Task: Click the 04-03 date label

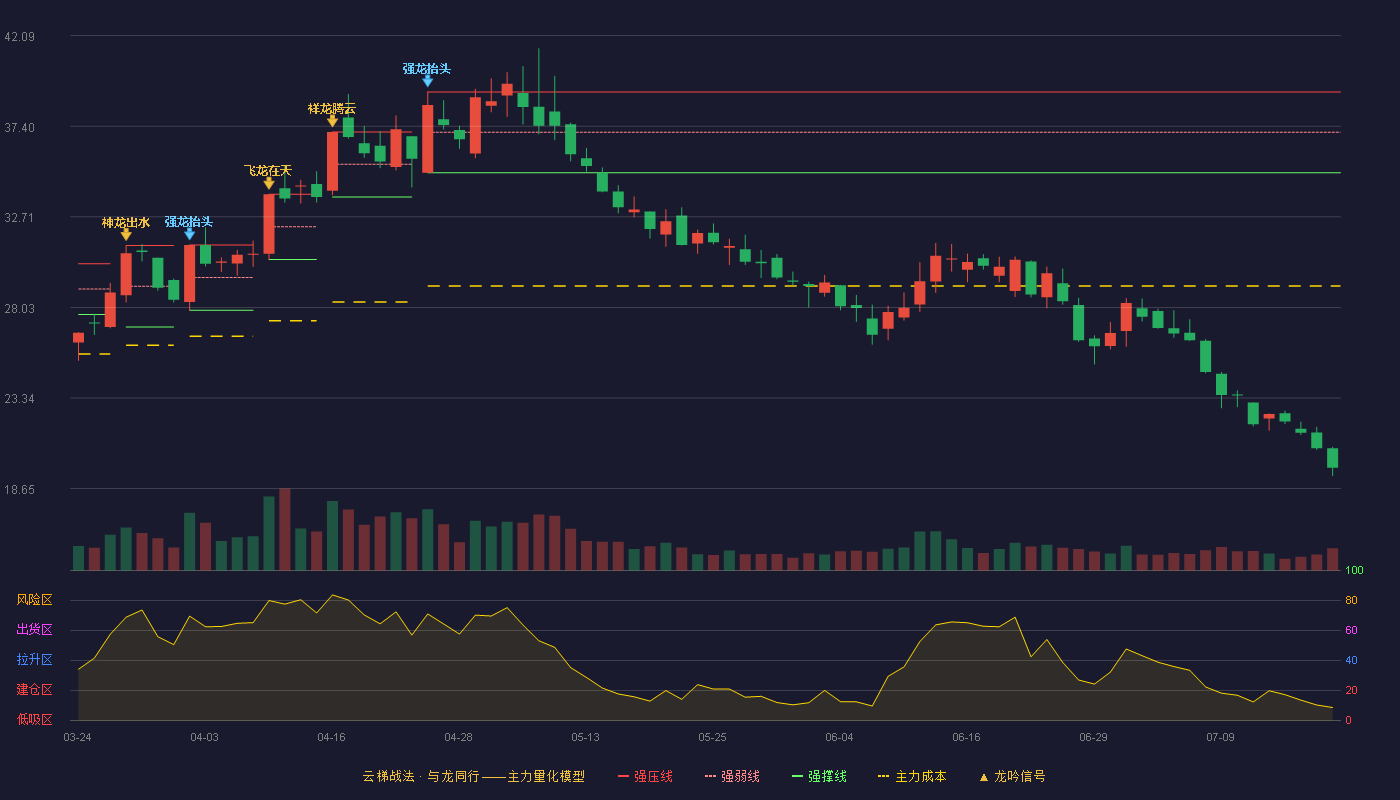Action: [x=204, y=737]
